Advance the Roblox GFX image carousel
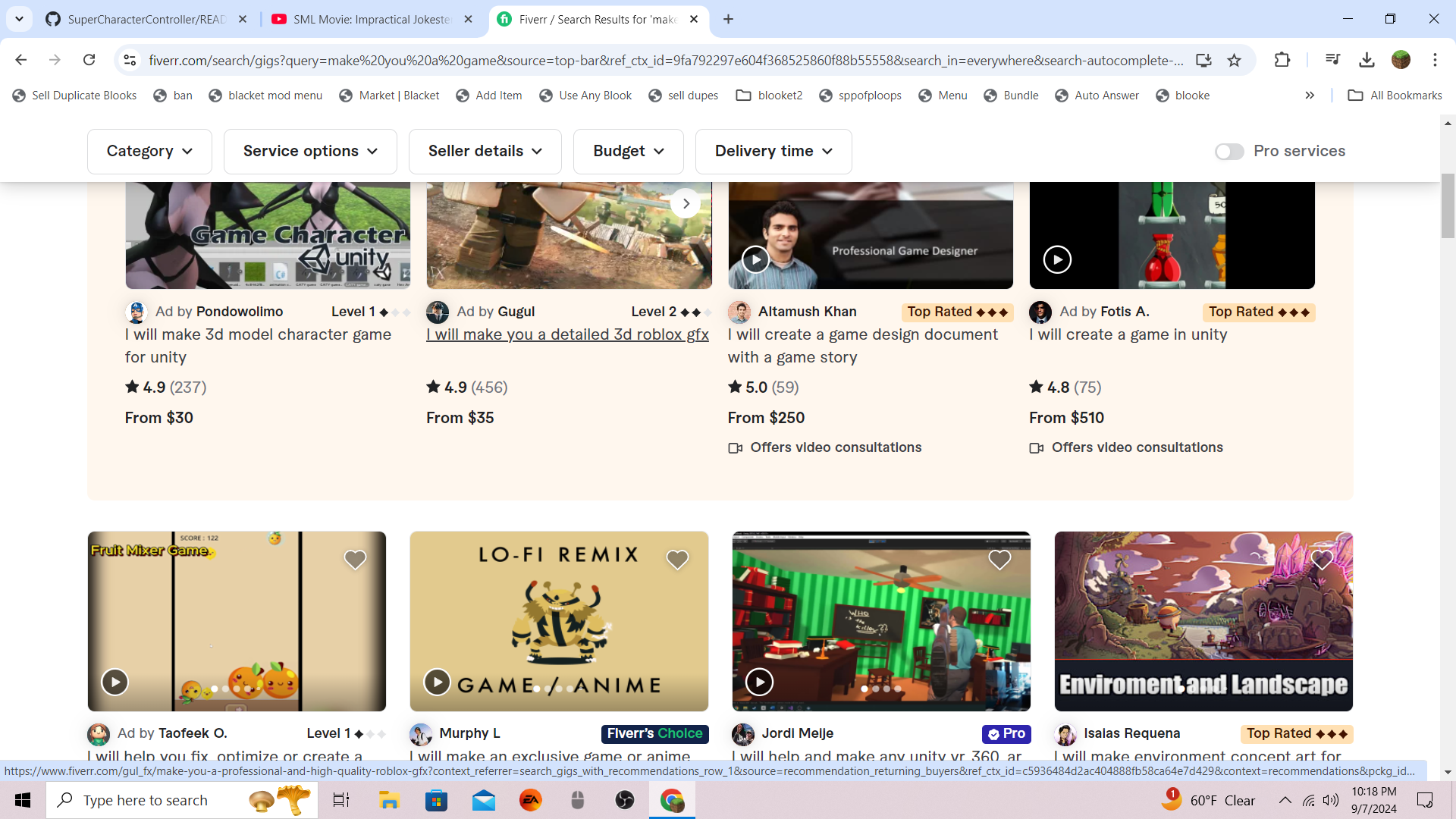This screenshot has height=819, width=1456. [x=686, y=203]
